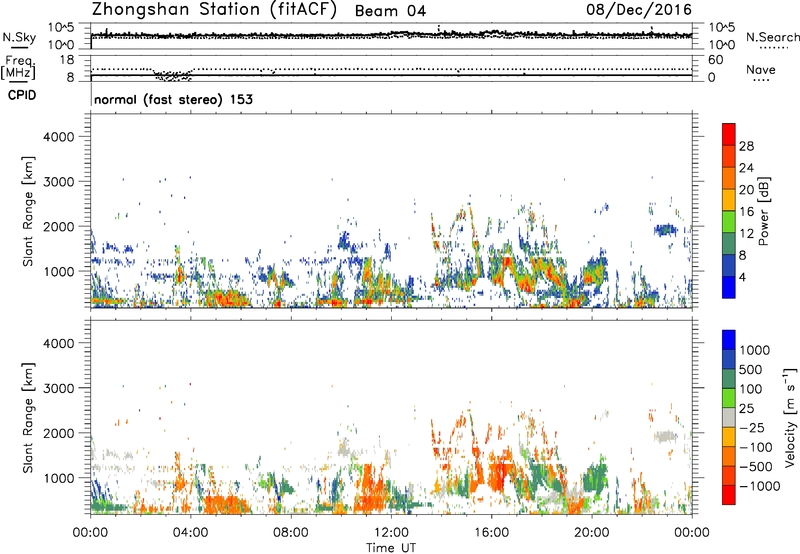Click the 'N.Search' legend label
The width and height of the screenshot is (800, 554).
pos(772,37)
